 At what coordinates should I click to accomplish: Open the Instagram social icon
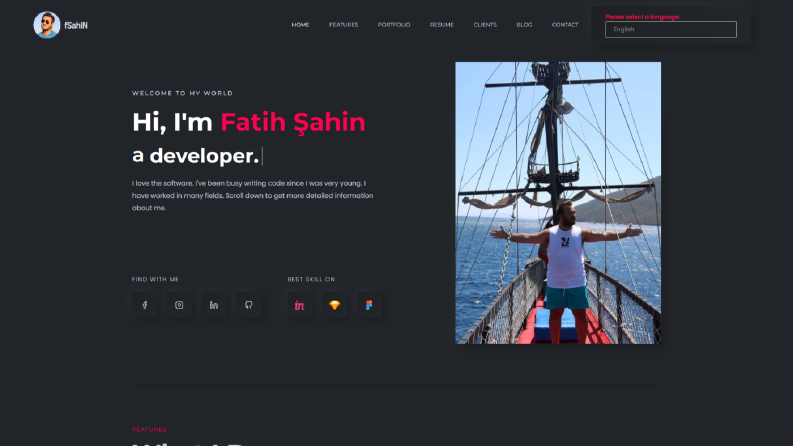(x=179, y=305)
